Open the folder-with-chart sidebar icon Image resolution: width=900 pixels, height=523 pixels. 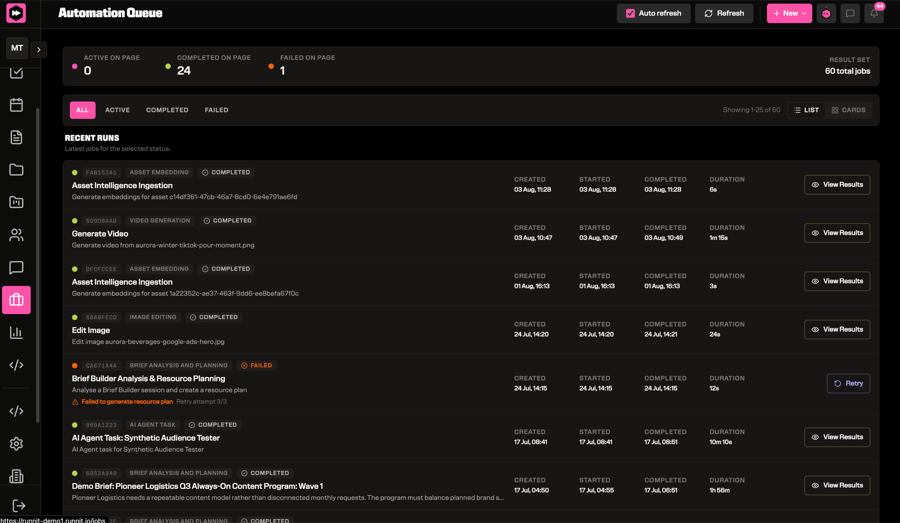(x=16, y=202)
